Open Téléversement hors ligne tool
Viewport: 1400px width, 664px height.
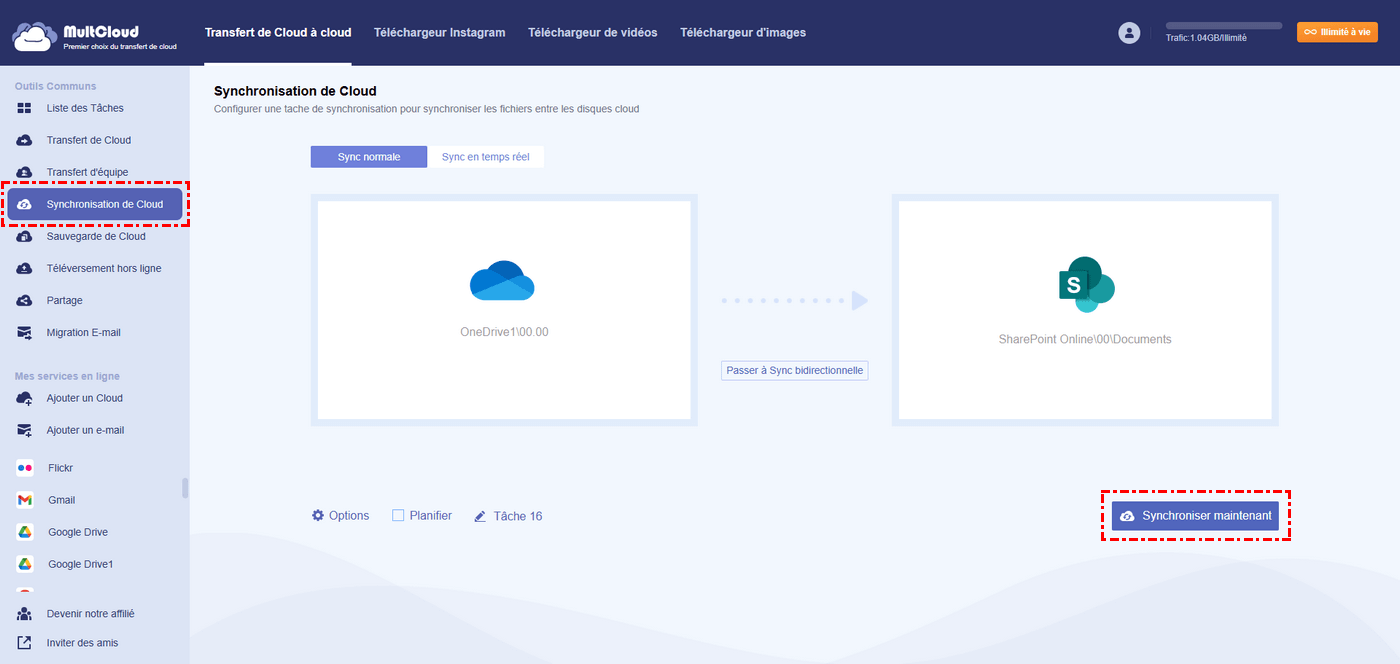click(x=103, y=268)
